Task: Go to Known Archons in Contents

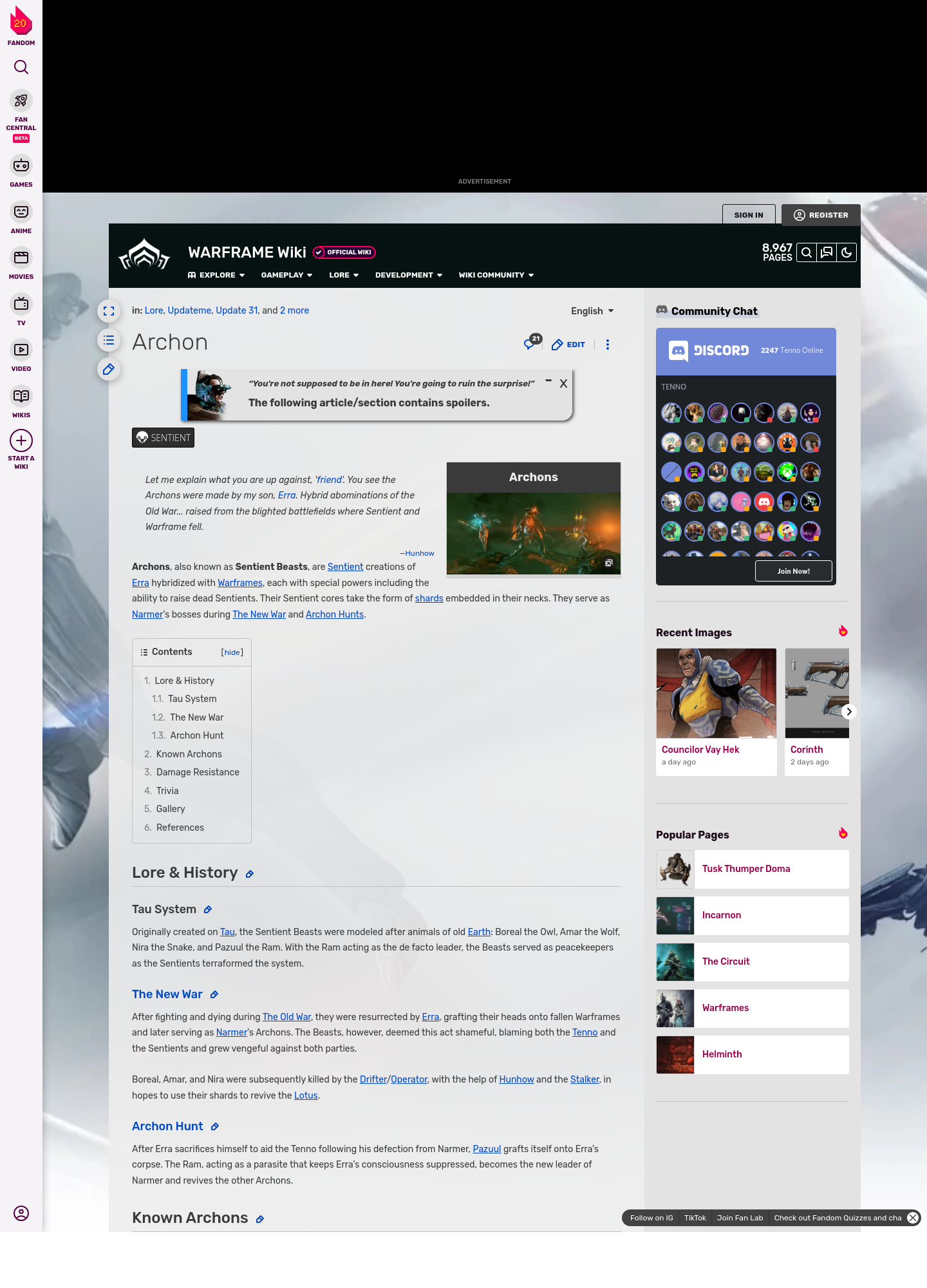Action: [x=189, y=754]
